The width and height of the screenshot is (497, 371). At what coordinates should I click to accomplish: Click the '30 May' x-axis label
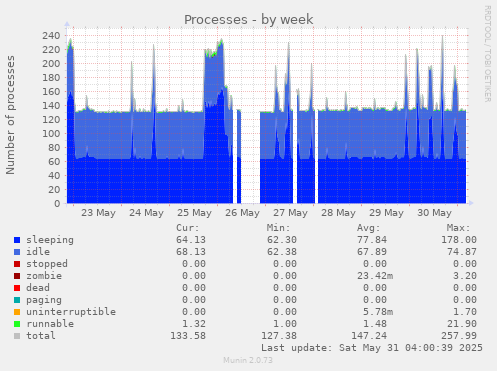coord(434,213)
